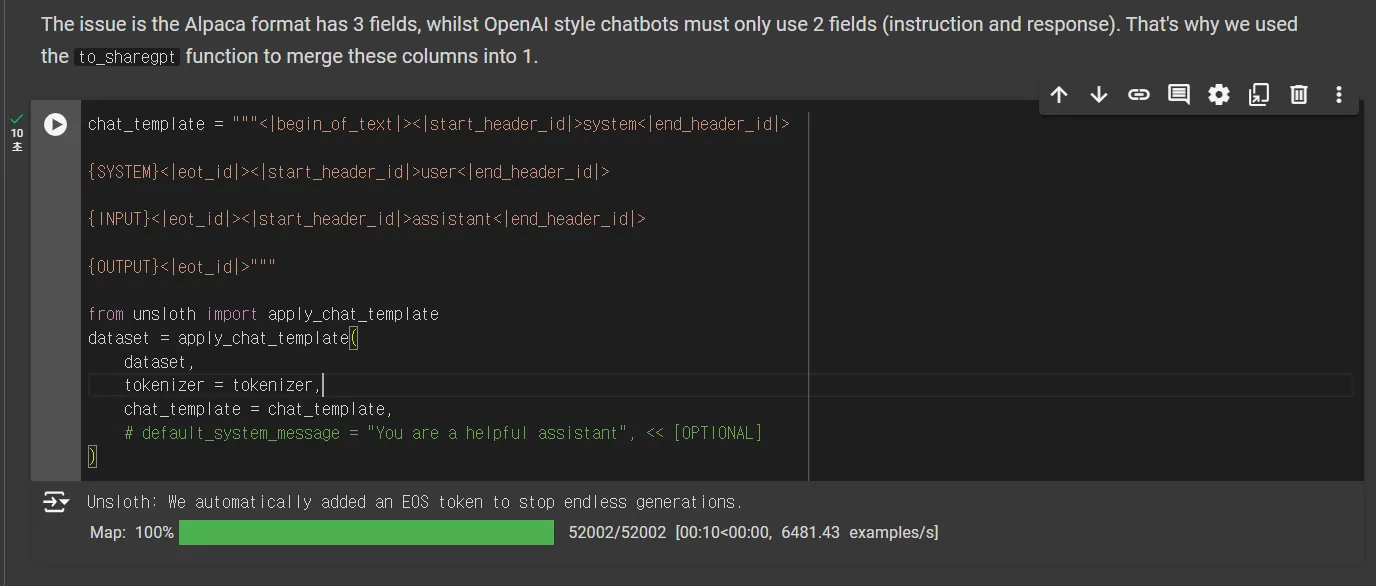Click the green execution checkmark
Screen dimensions: 1376x586
point(17,119)
